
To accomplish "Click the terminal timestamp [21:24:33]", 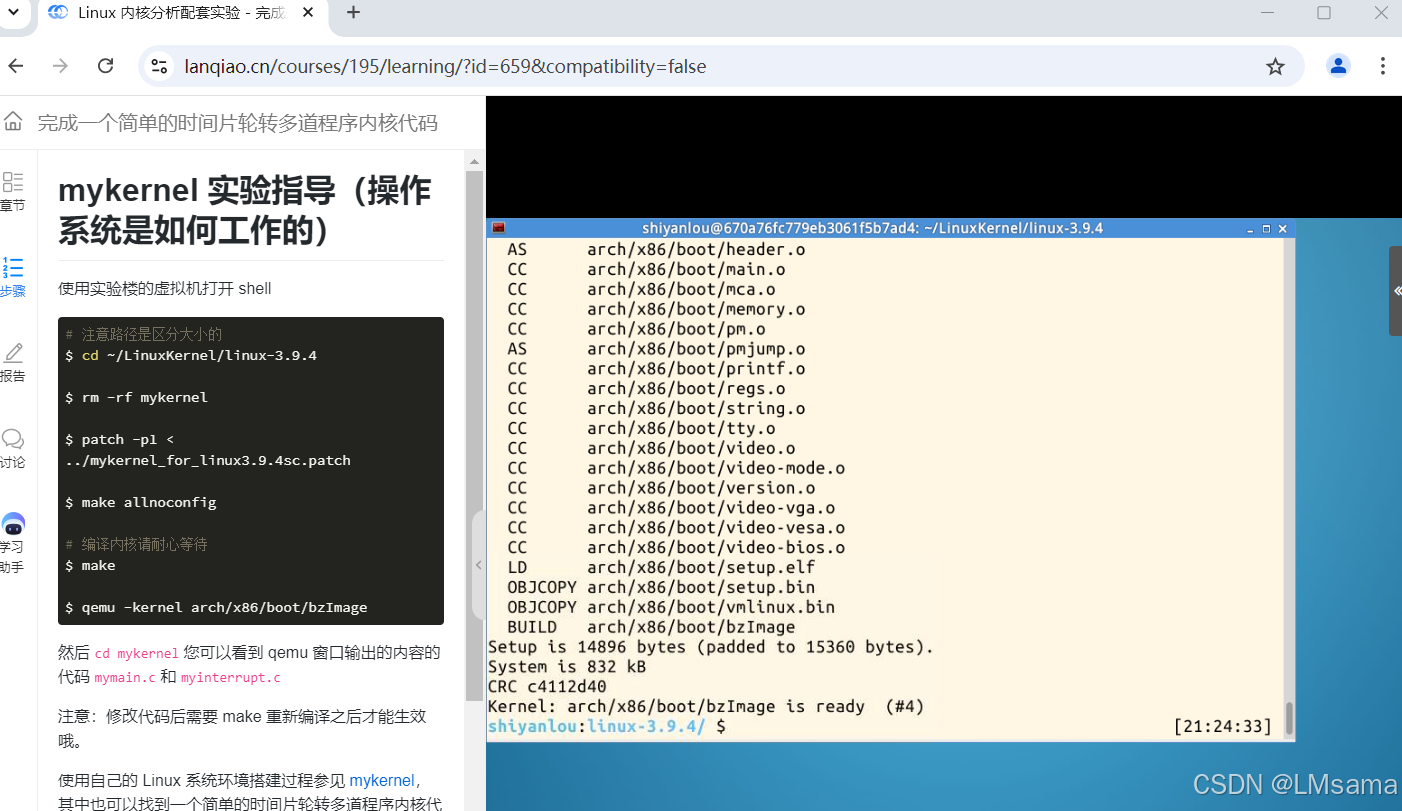I will click(x=1223, y=726).
